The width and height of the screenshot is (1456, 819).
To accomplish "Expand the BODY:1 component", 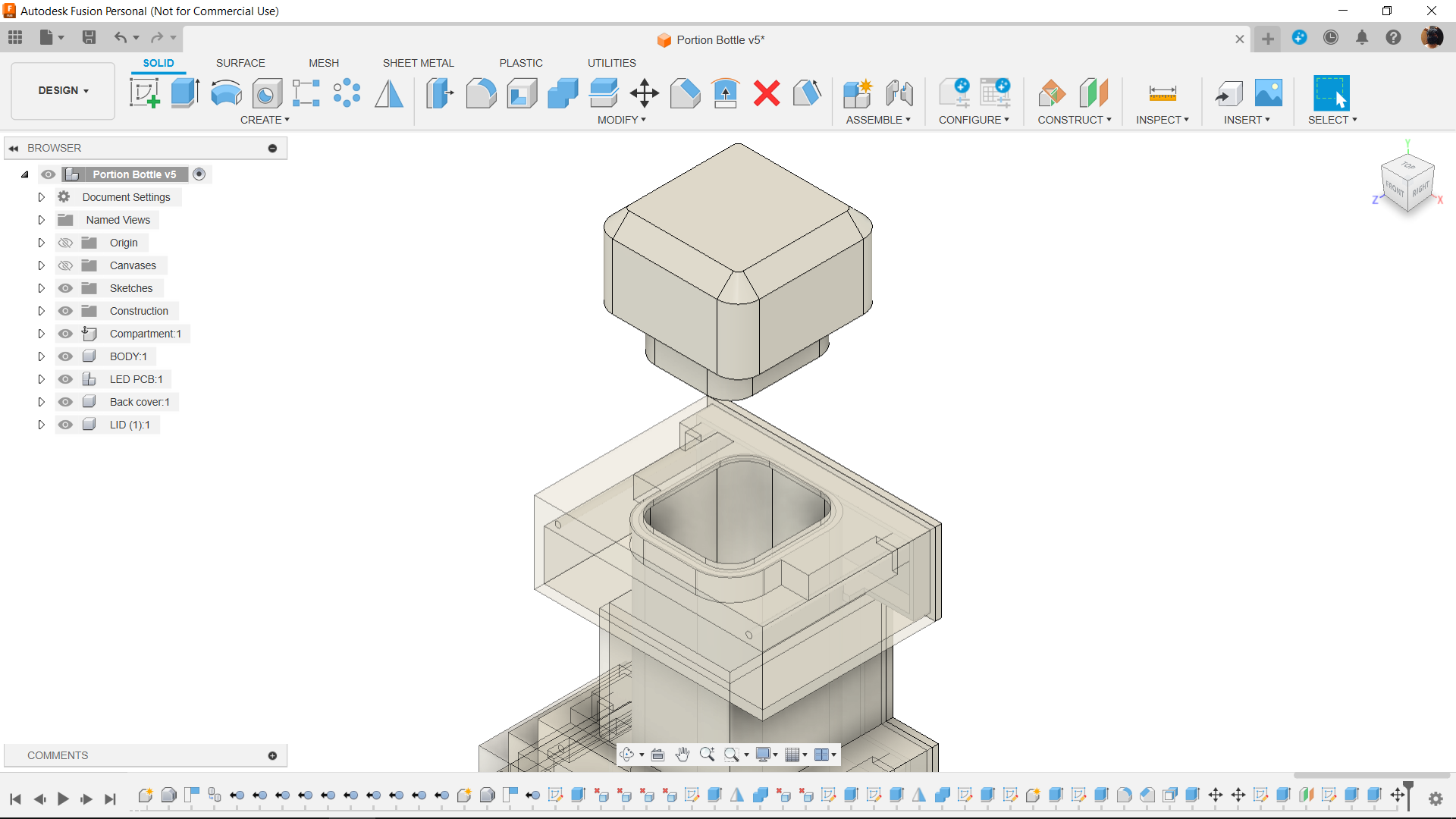I will 41,356.
